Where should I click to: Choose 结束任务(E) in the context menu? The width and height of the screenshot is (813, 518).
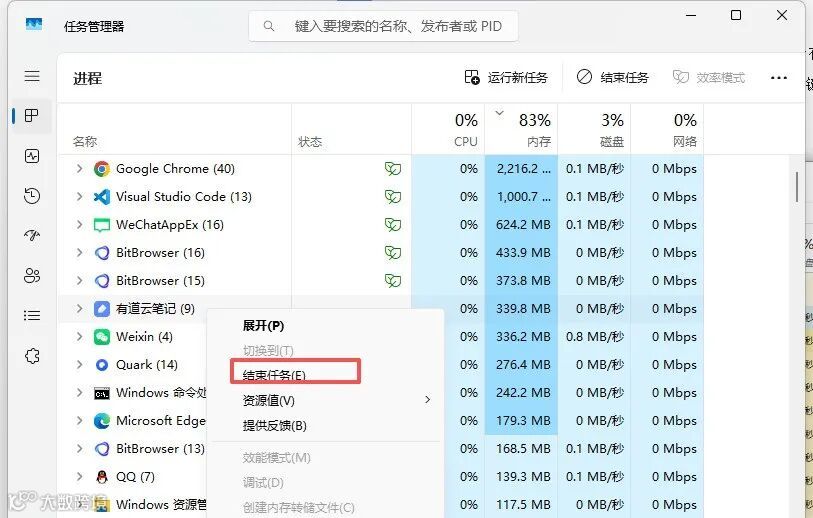[274, 375]
